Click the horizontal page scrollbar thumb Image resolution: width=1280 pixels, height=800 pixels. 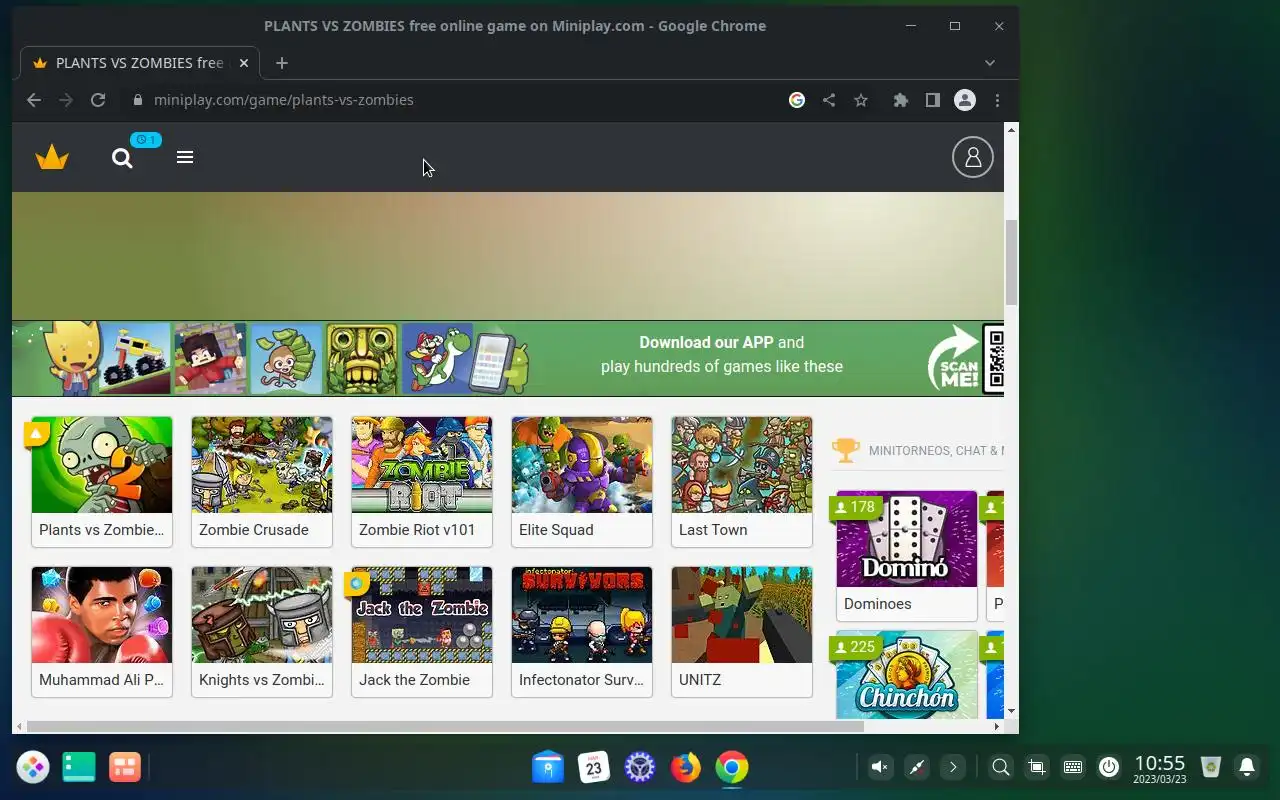tap(445, 727)
